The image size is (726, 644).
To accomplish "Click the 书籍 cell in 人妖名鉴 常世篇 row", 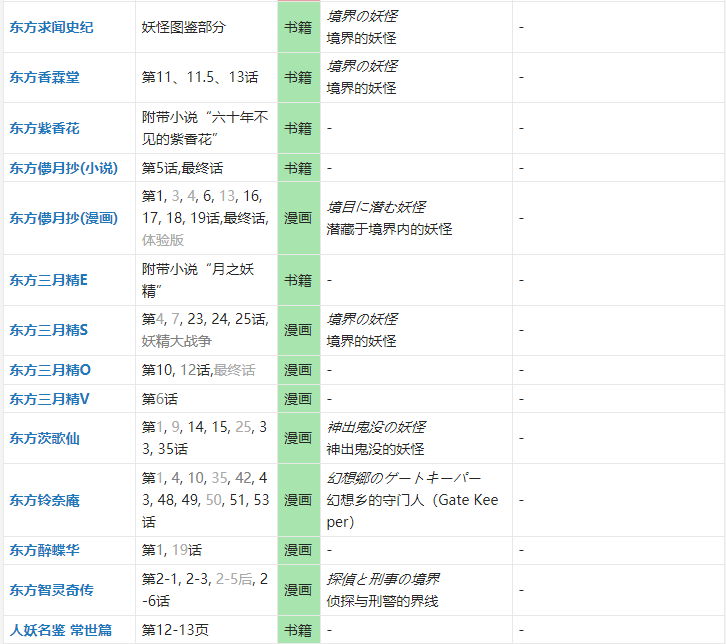I will pyautogui.click(x=299, y=630).
